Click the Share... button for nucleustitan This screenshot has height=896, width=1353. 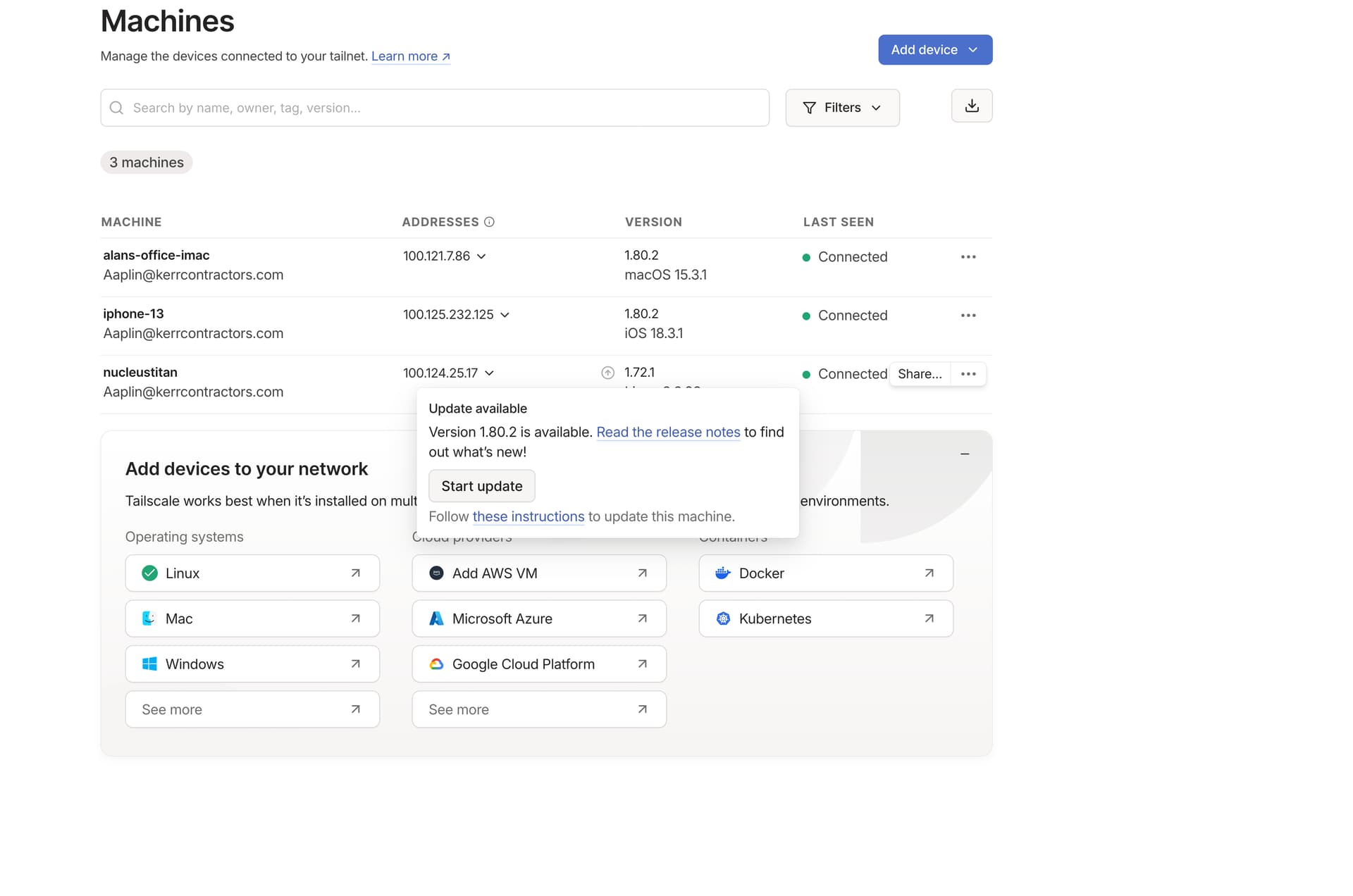pos(919,374)
